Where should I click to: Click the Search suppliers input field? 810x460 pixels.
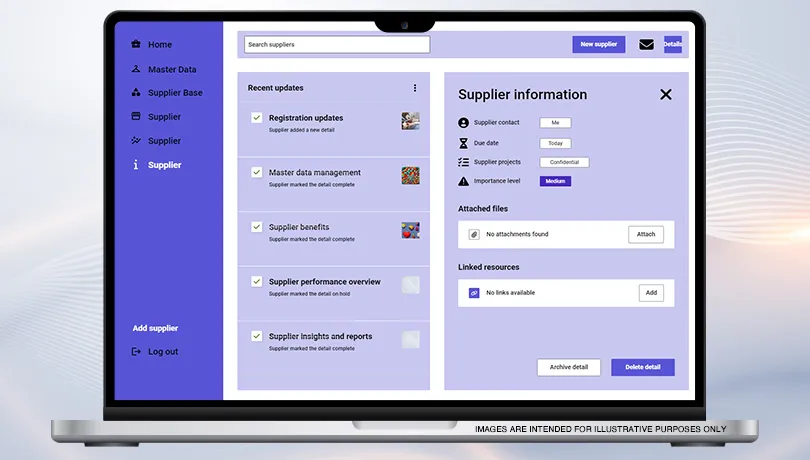(337, 44)
